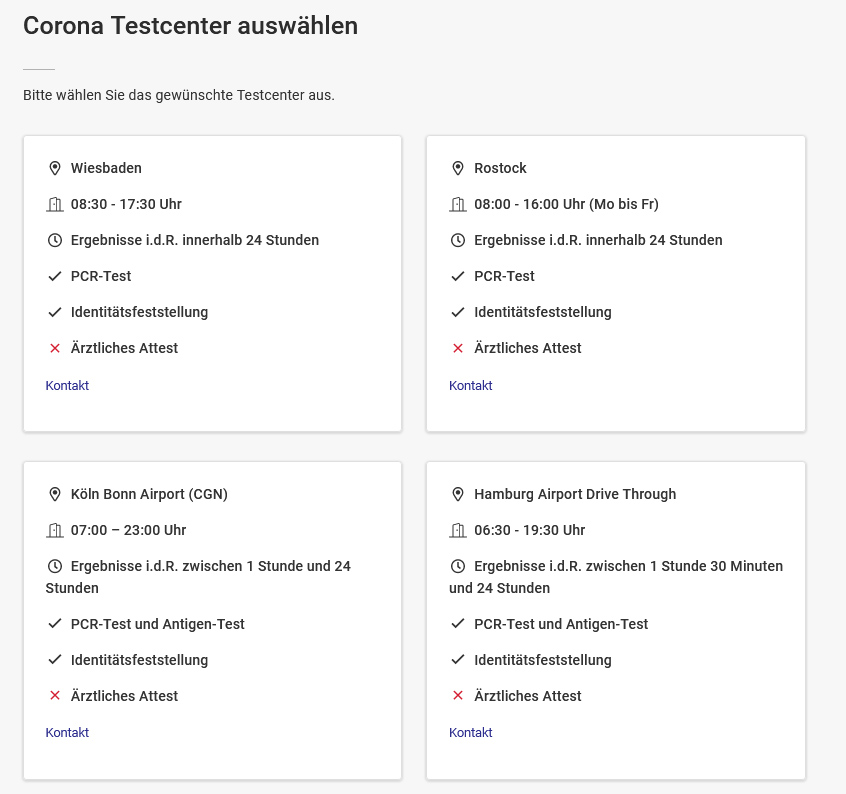Click the clock icon in Köln Bonn Airport card
846x794 pixels.
(55, 566)
